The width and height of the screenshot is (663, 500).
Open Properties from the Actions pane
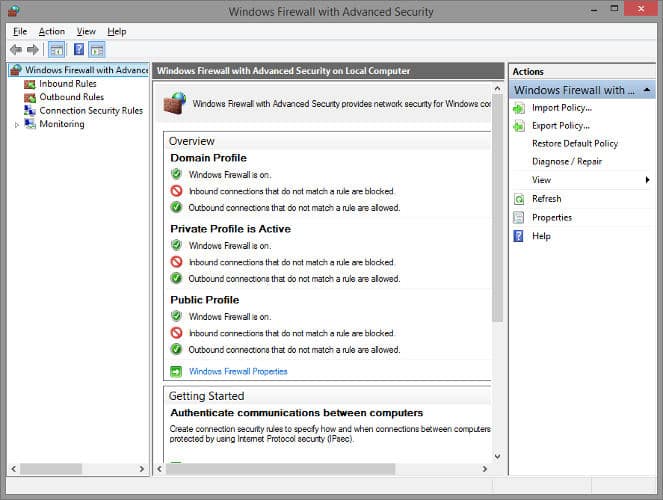coord(552,218)
